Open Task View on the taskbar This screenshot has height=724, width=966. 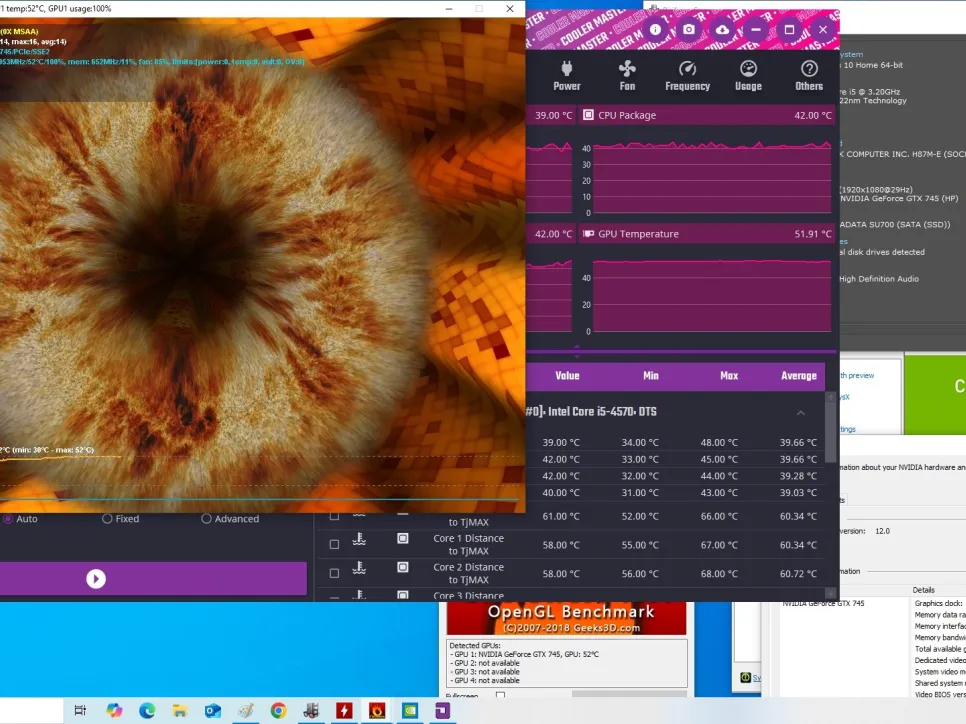click(80, 710)
